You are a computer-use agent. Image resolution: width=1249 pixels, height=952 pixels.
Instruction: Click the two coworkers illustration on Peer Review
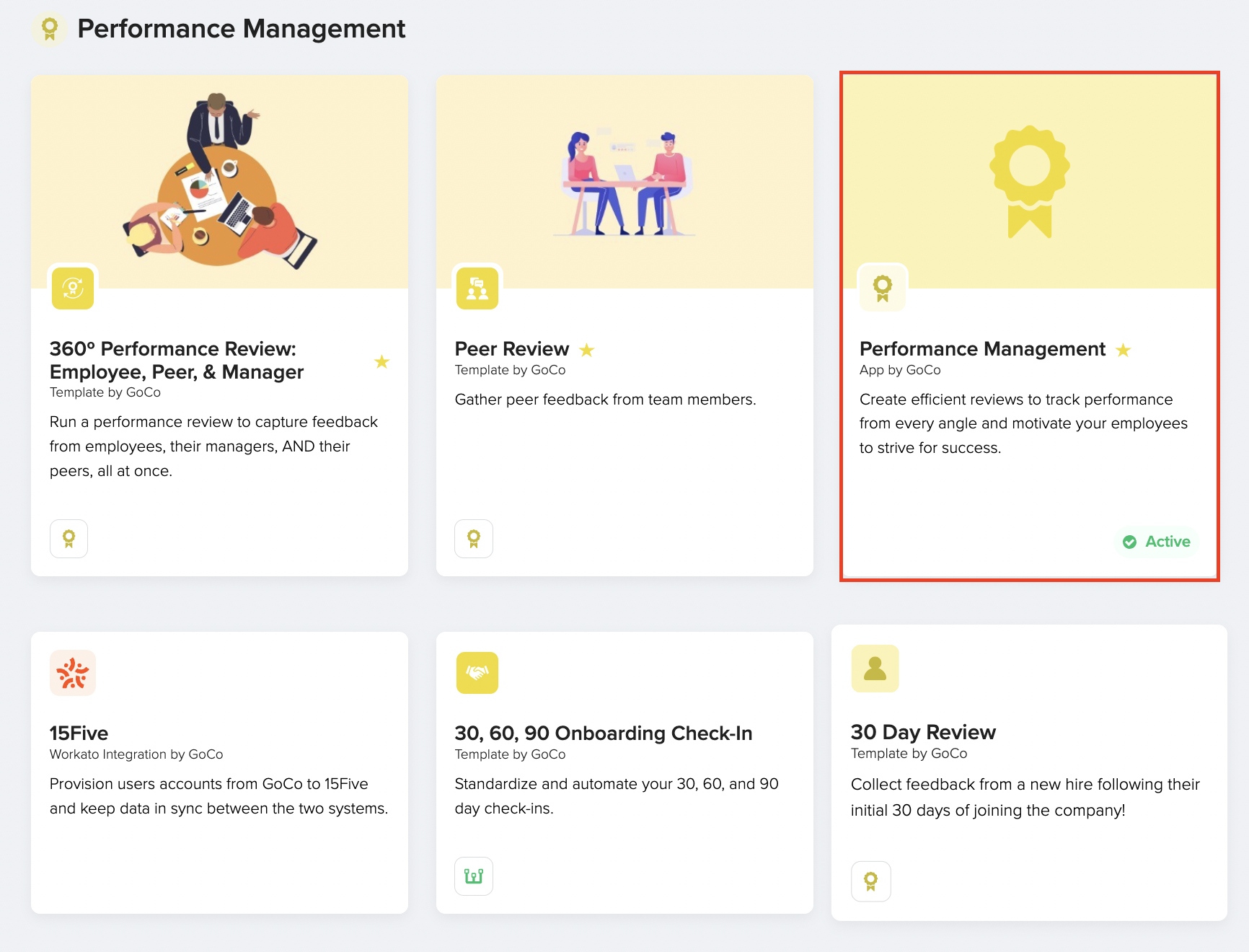pos(624,180)
